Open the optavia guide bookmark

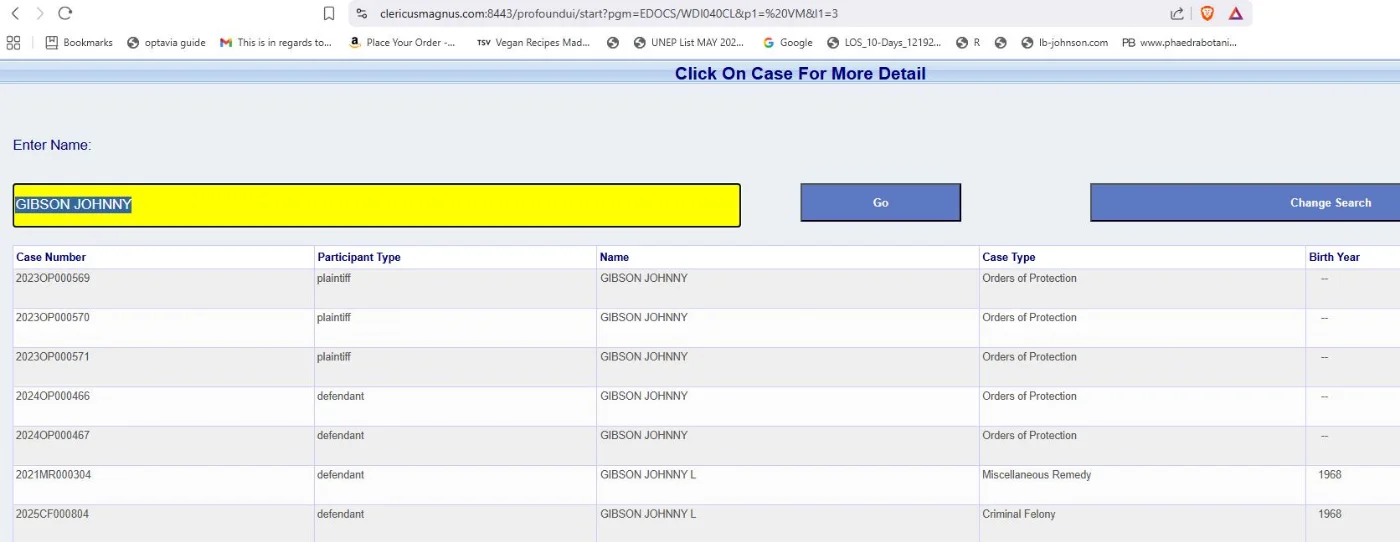click(166, 42)
